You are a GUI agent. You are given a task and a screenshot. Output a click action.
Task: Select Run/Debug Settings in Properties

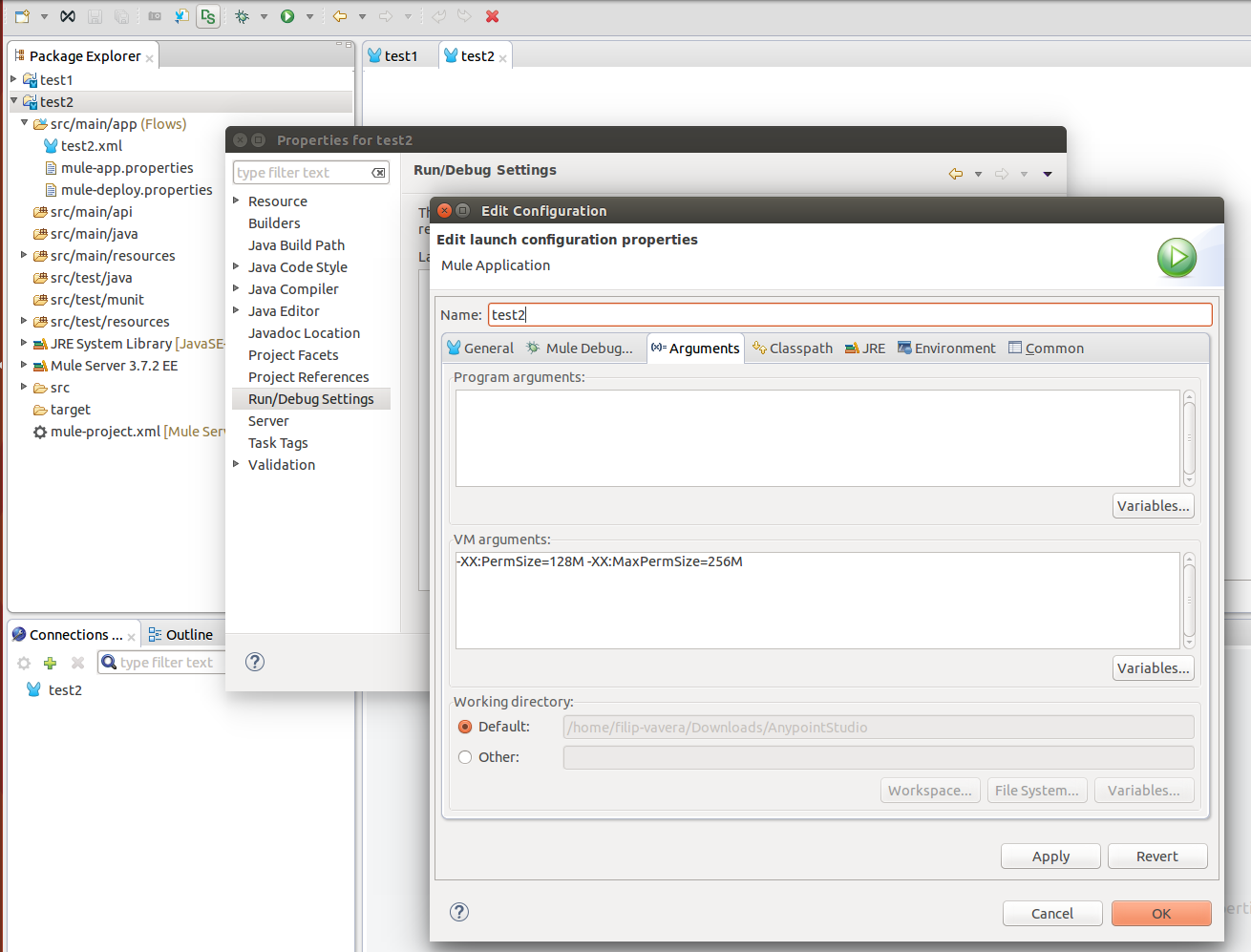tap(311, 399)
